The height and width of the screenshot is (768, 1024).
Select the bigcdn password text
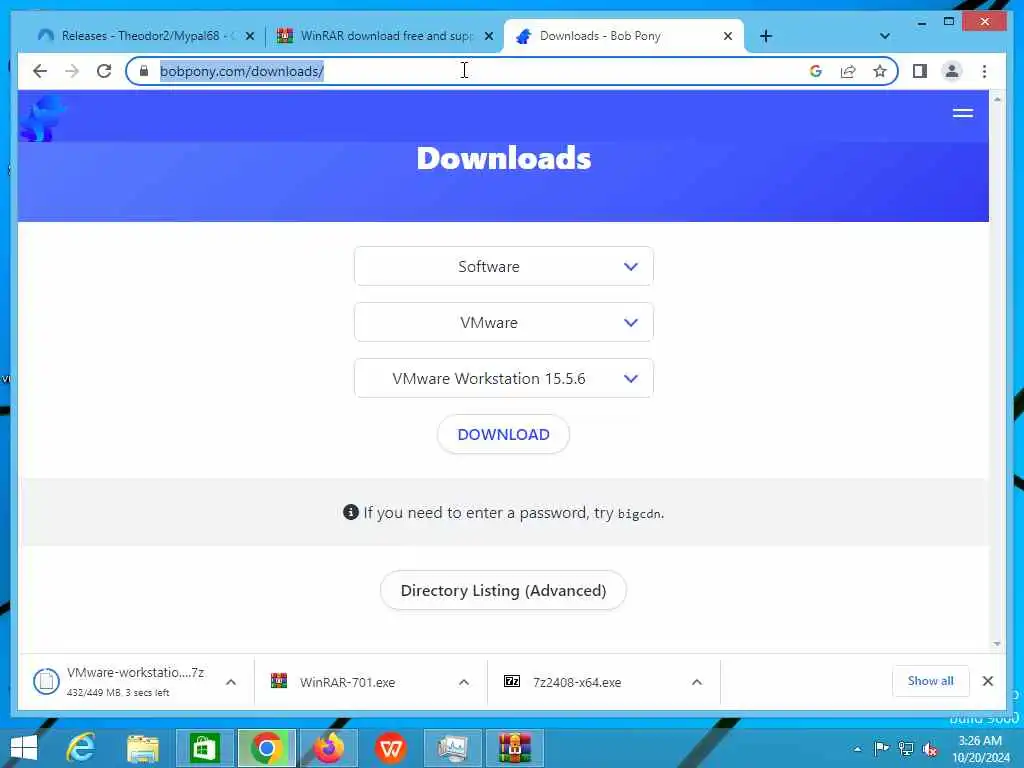(x=639, y=514)
